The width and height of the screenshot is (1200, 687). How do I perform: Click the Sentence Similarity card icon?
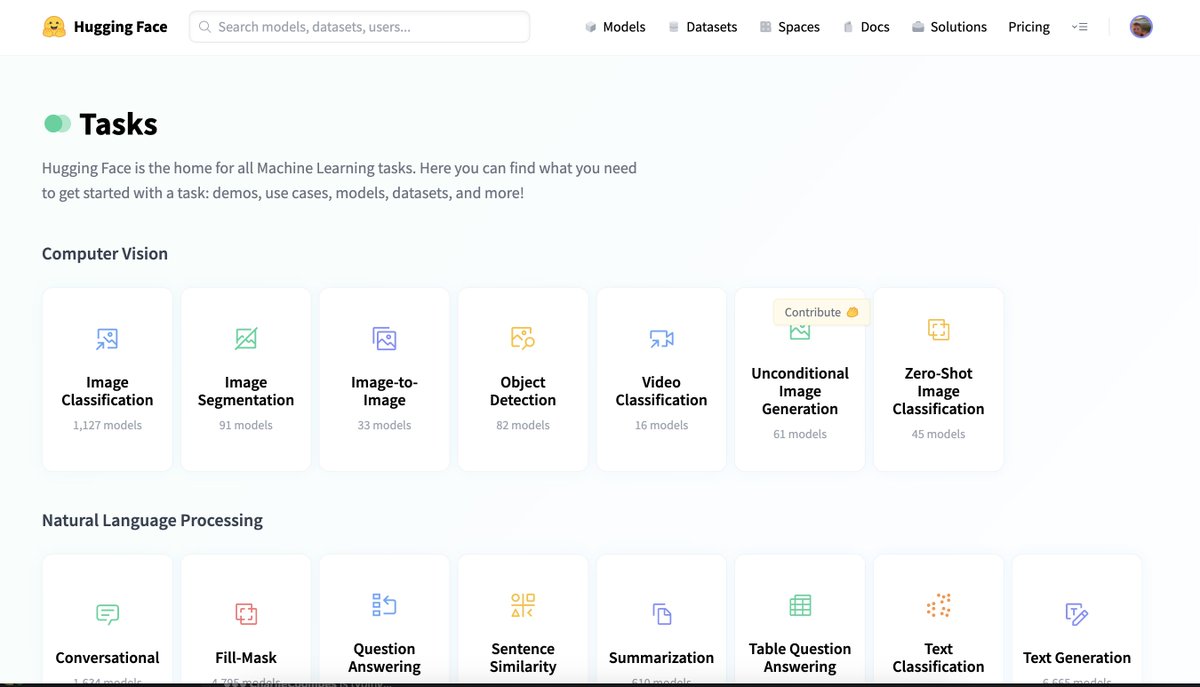(522, 605)
